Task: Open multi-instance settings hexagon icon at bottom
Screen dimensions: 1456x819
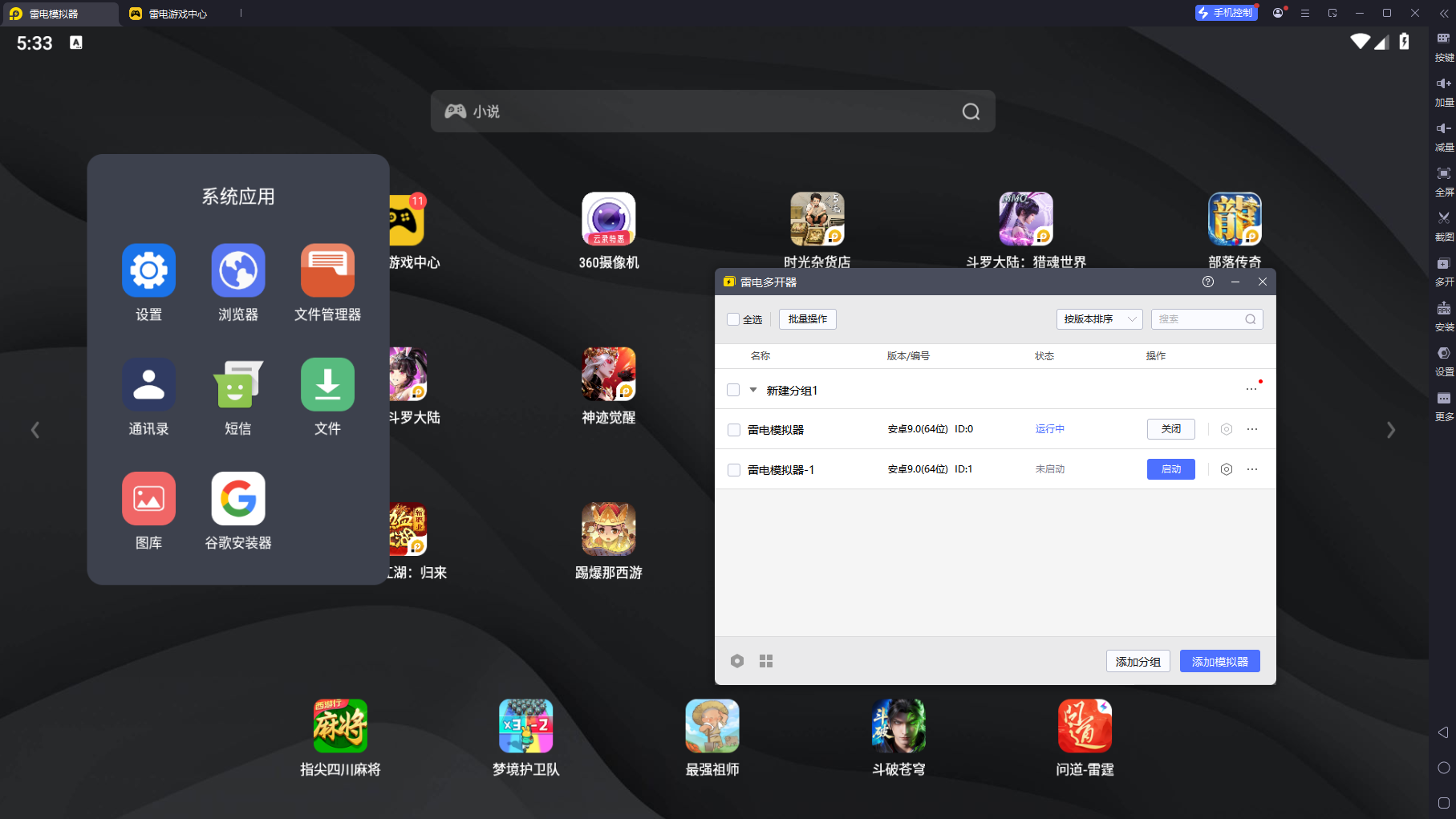Action: (737, 661)
